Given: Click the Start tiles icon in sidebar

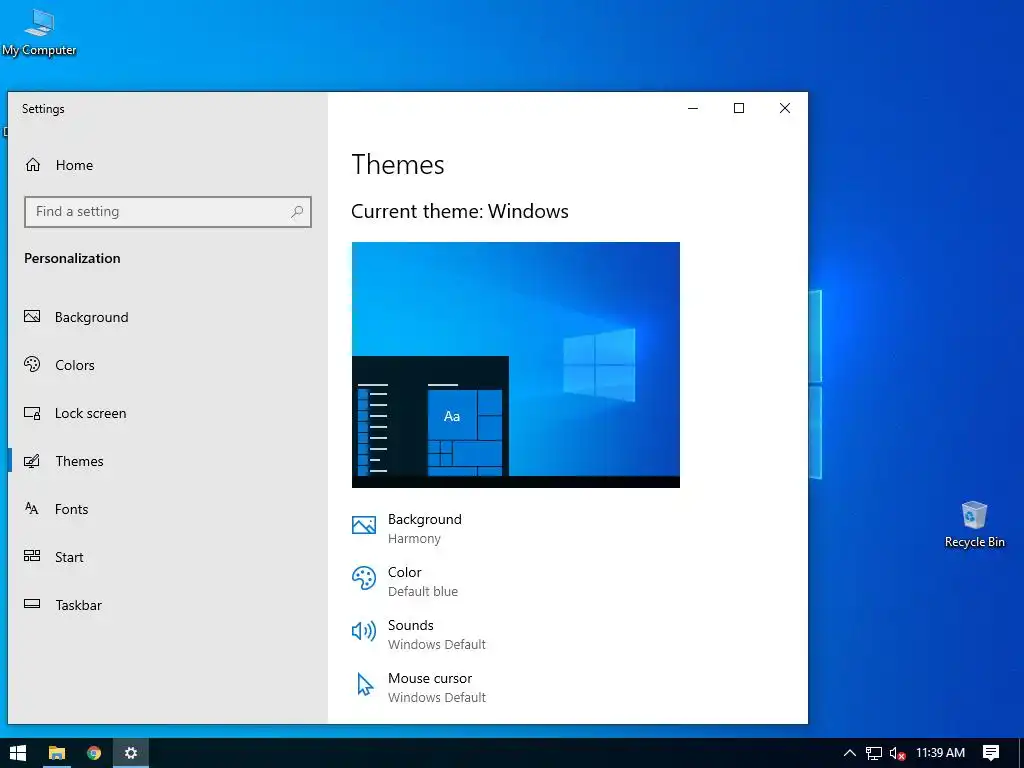Looking at the screenshot, I should 32,556.
